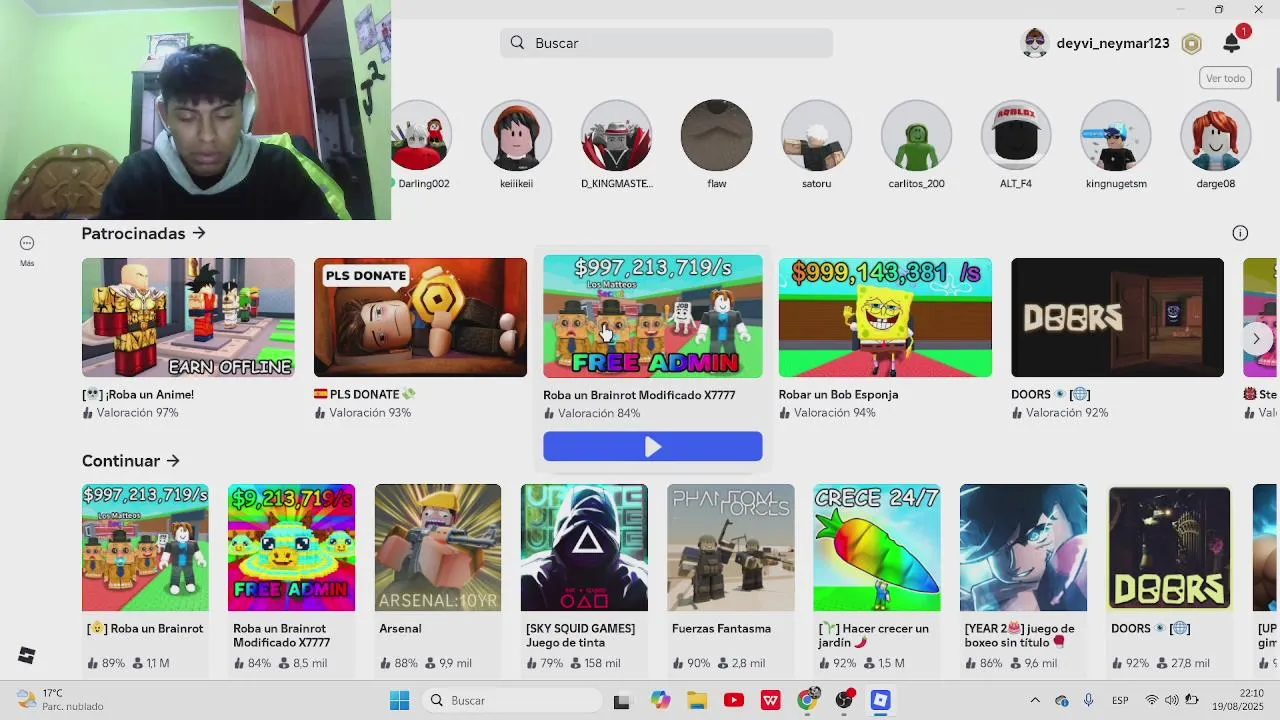Click the Roblox logo icon in the sidebar
The image size is (1280, 720).
click(x=27, y=656)
